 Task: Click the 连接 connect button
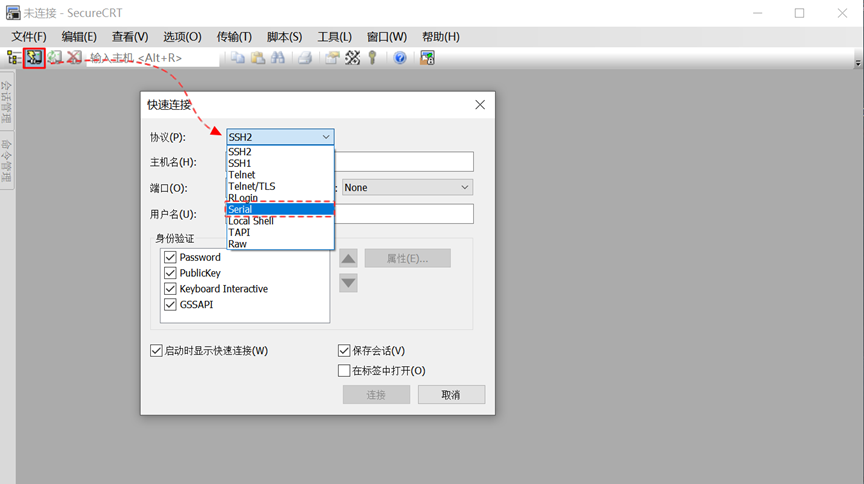(x=376, y=395)
